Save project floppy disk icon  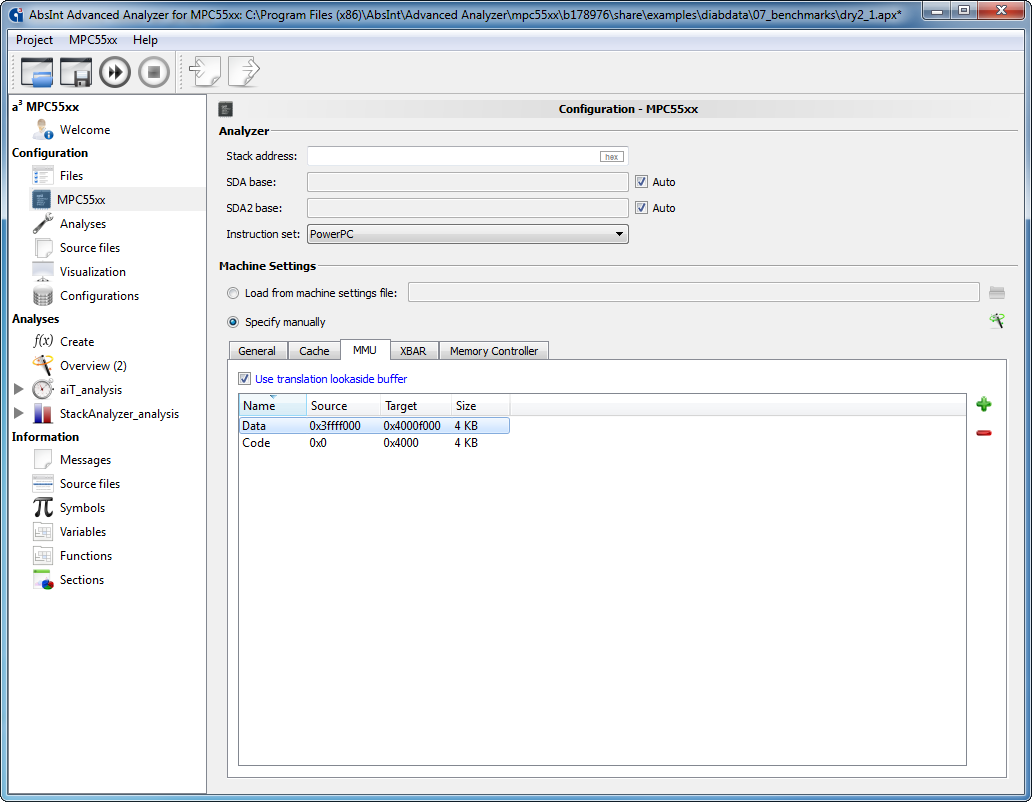[76, 72]
